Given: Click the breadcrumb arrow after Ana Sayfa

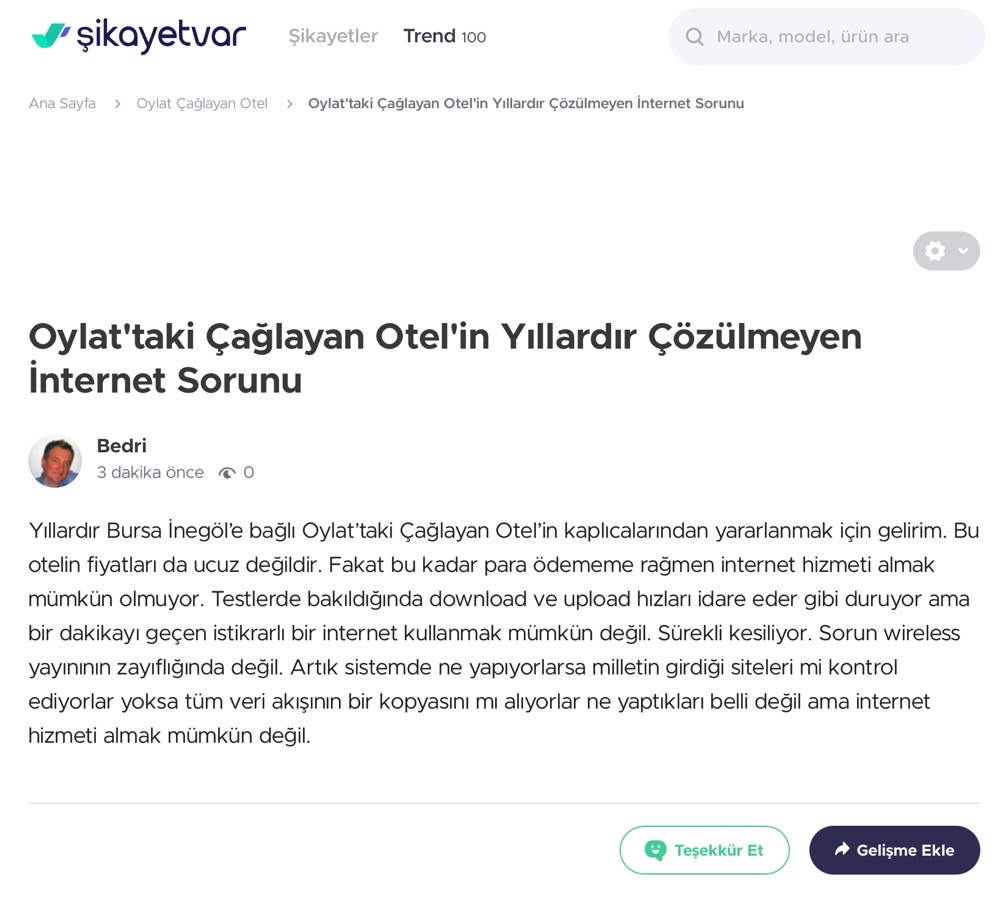Looking at the screenshot, I should pyautogui.click(x=117, y=104).
